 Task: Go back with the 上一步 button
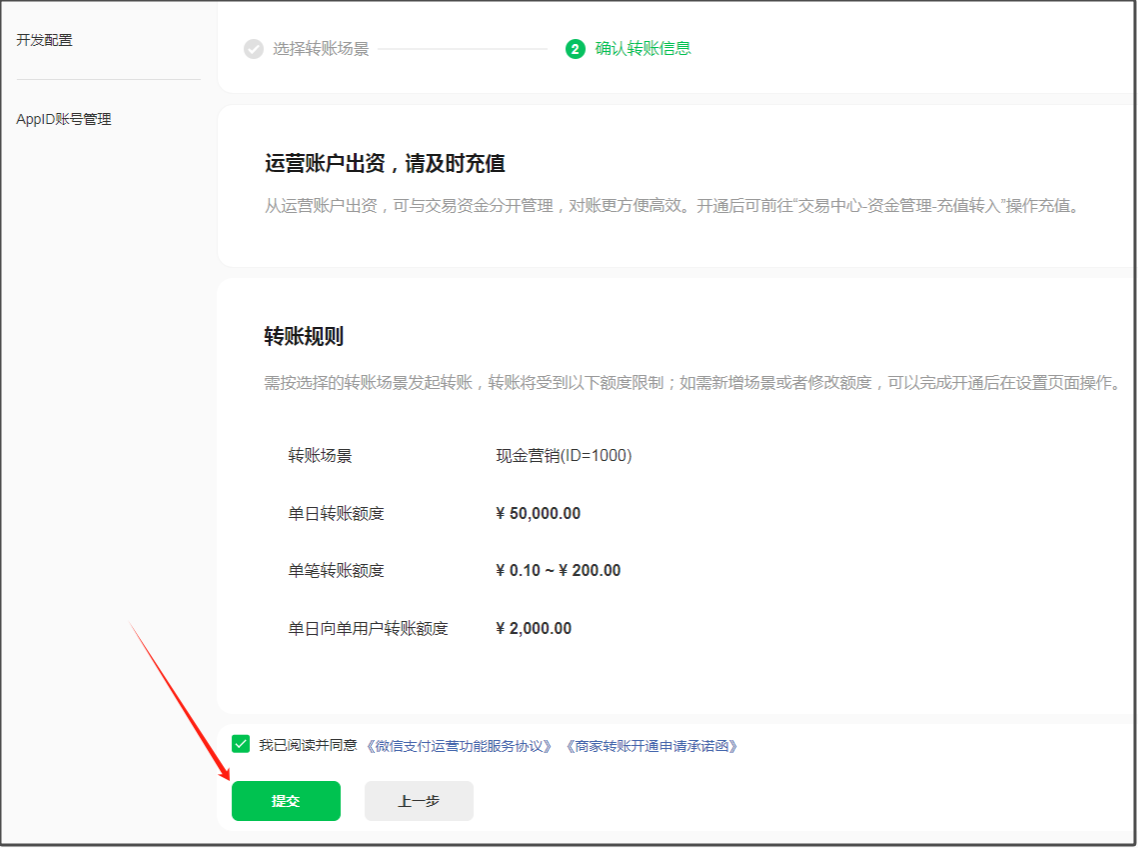(418, 801)
